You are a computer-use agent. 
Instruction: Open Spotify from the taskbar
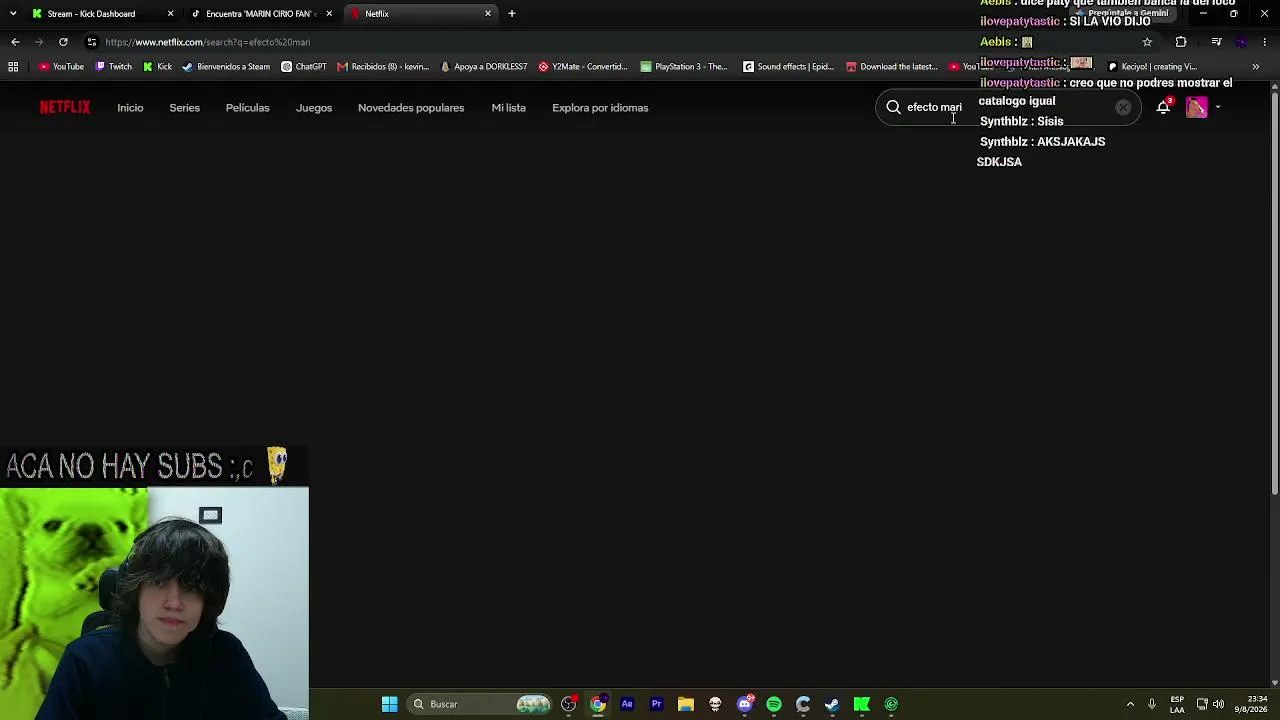pyautogui.click(x=774, y=704)
